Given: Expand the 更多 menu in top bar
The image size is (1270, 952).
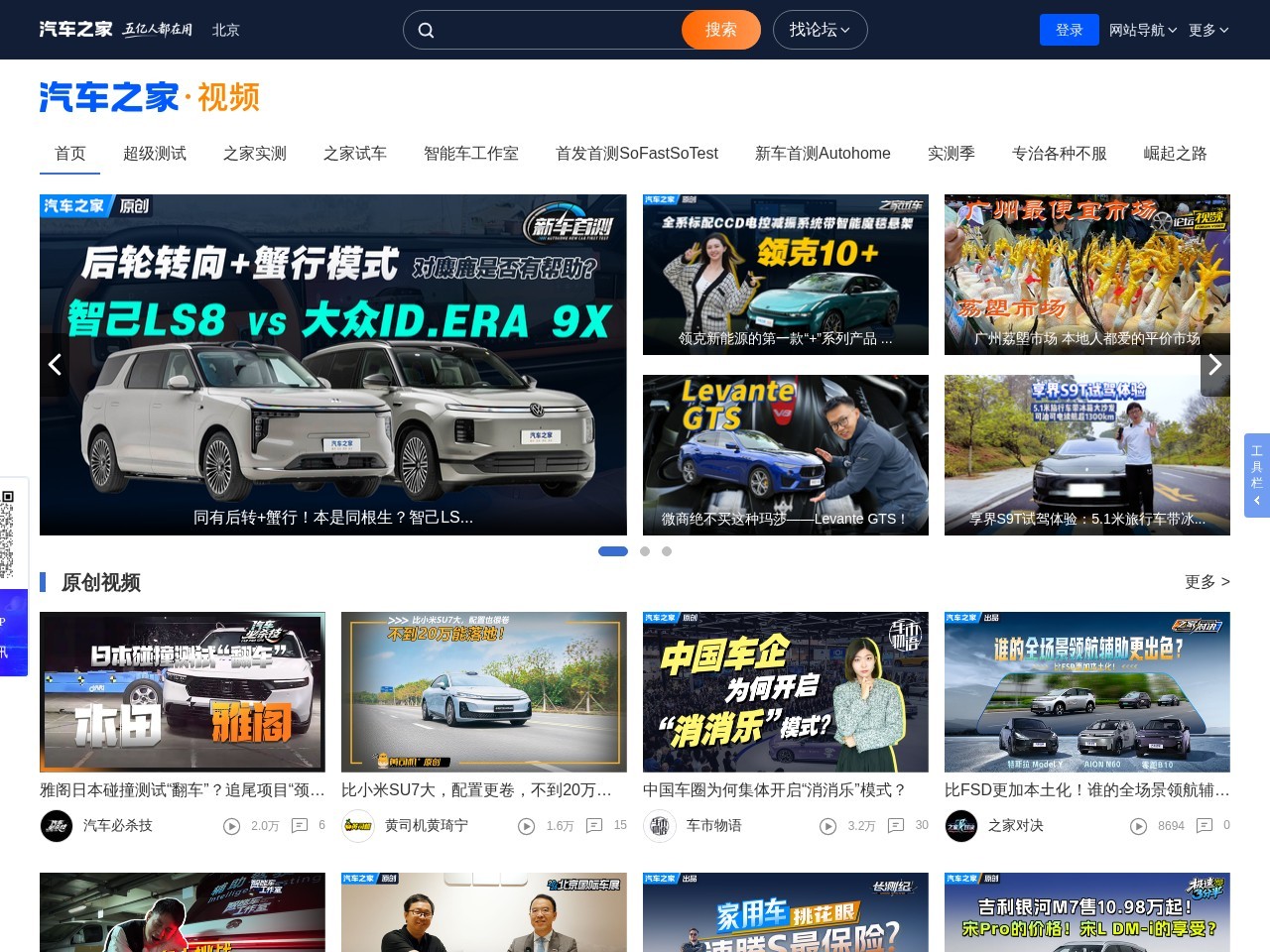Looking at the screenshot, I should [1208, 30].
